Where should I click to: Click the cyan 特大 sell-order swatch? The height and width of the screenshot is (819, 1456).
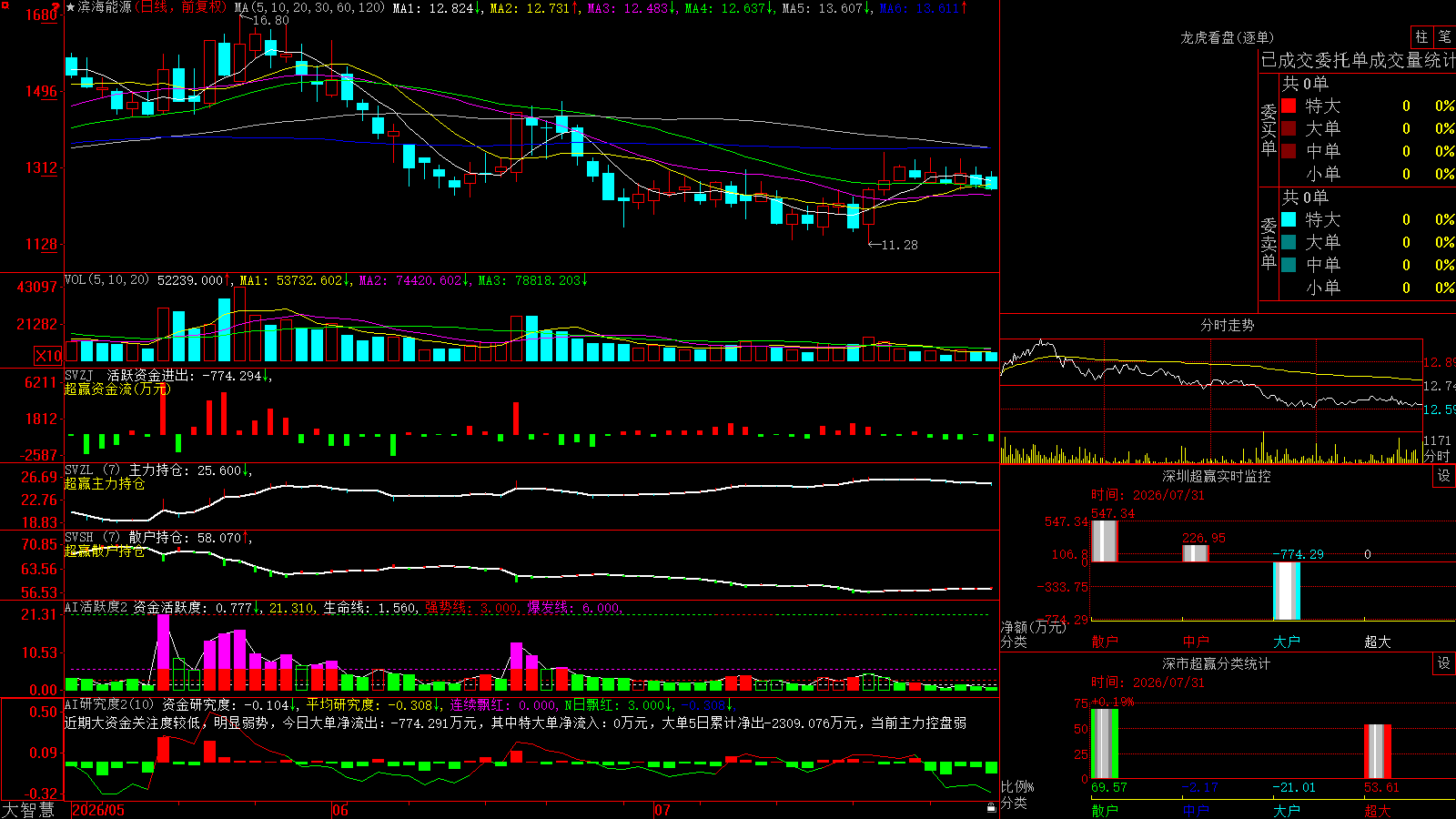coord(1289,219)
